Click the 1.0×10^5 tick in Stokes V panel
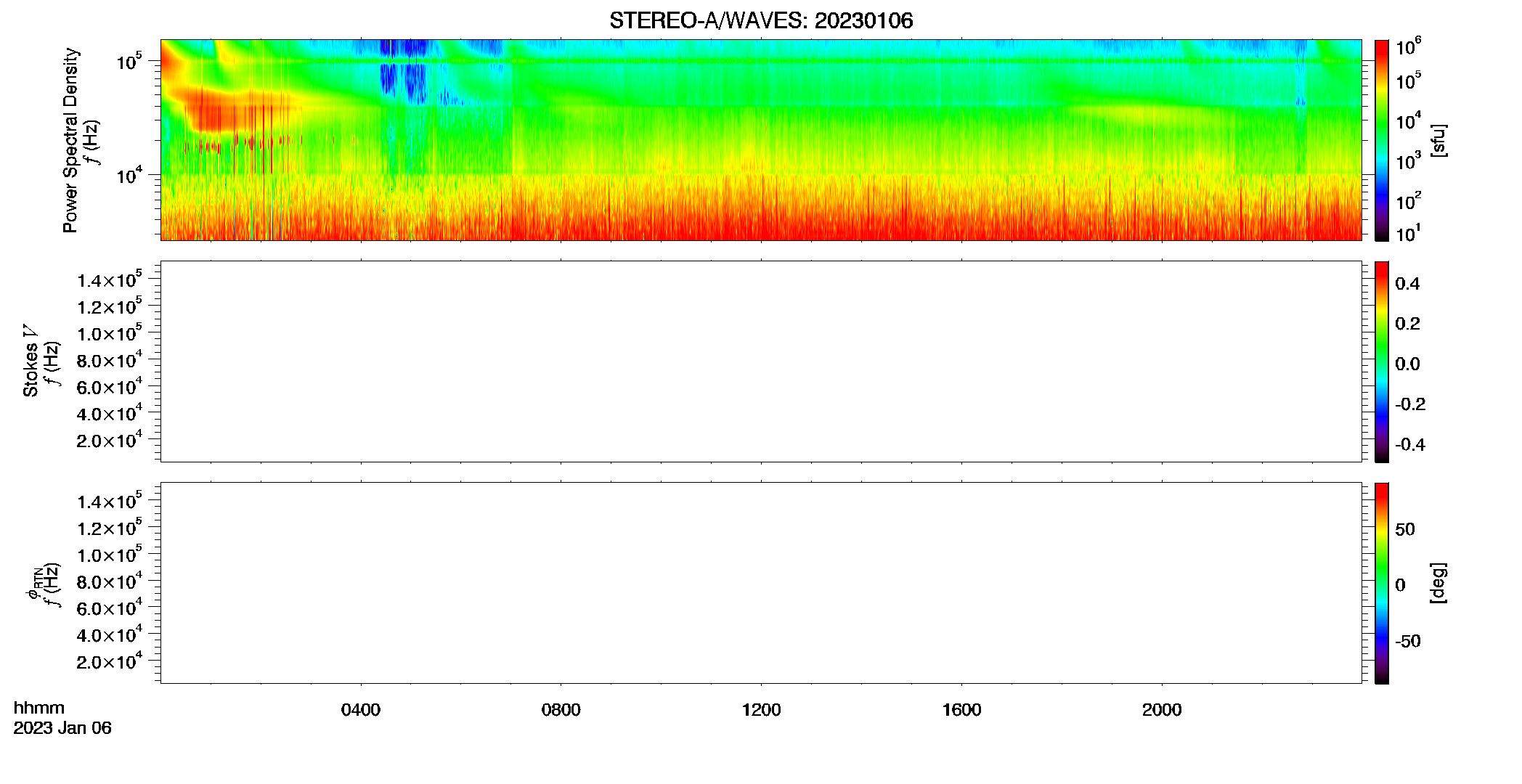This screenshot has height=784, width=1522. (x=109, y=333)
